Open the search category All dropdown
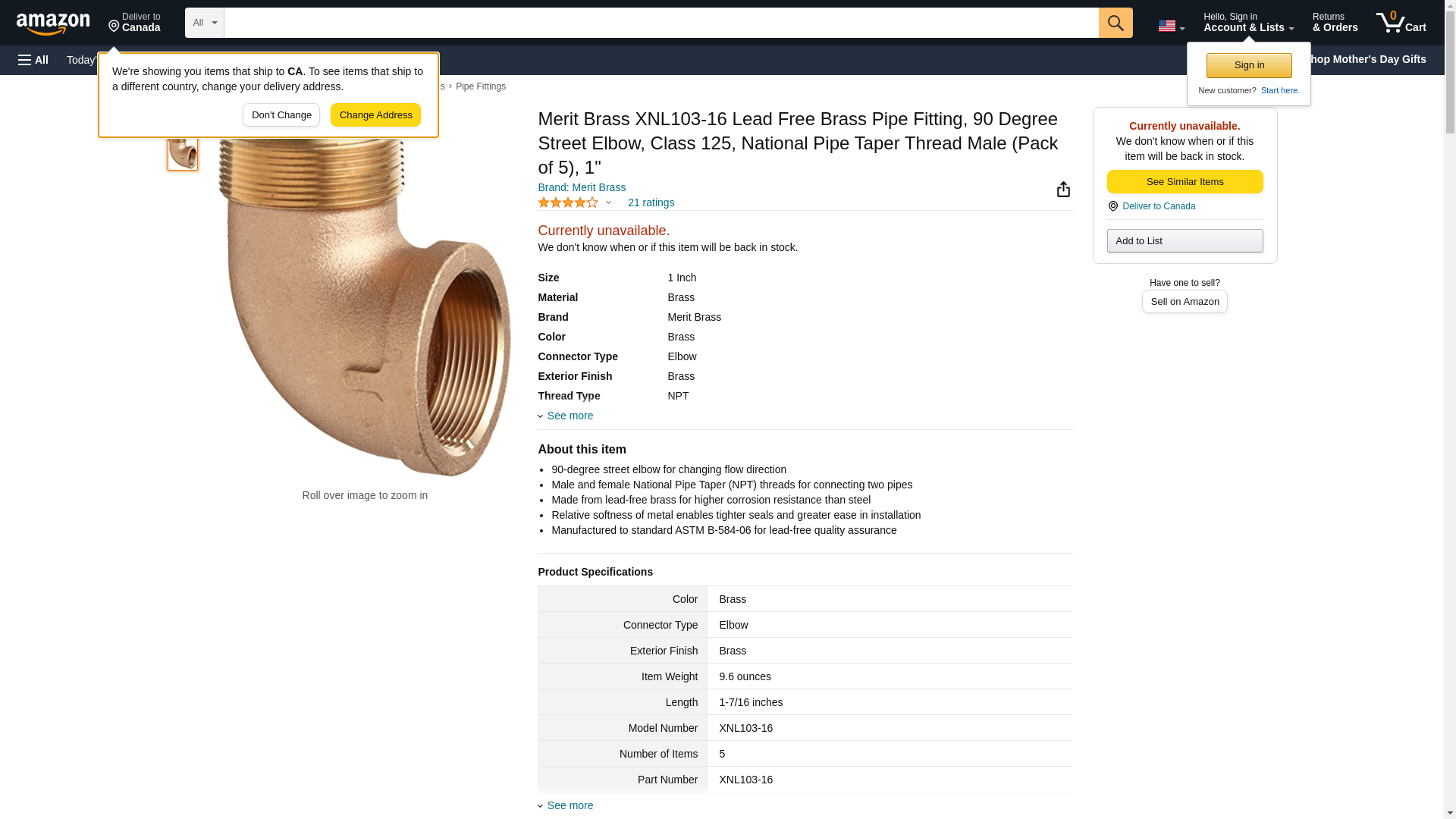 click(204, 23)
